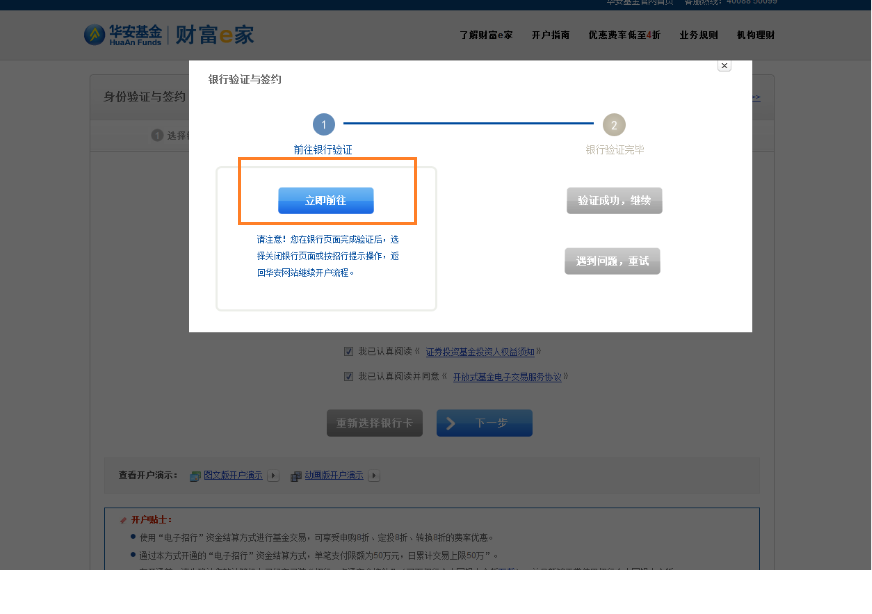The height and width of the screenshot is (614, 872).
Task: Click the 验证成功，继续 button
Action: (x=614, y=201)
